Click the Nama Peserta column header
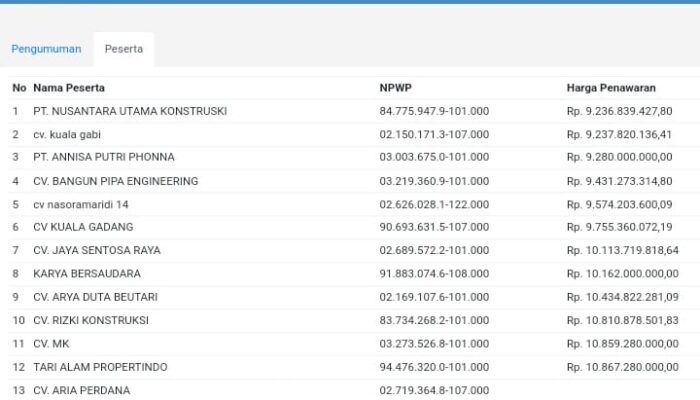The image size is (700, 400). point(68,88)
